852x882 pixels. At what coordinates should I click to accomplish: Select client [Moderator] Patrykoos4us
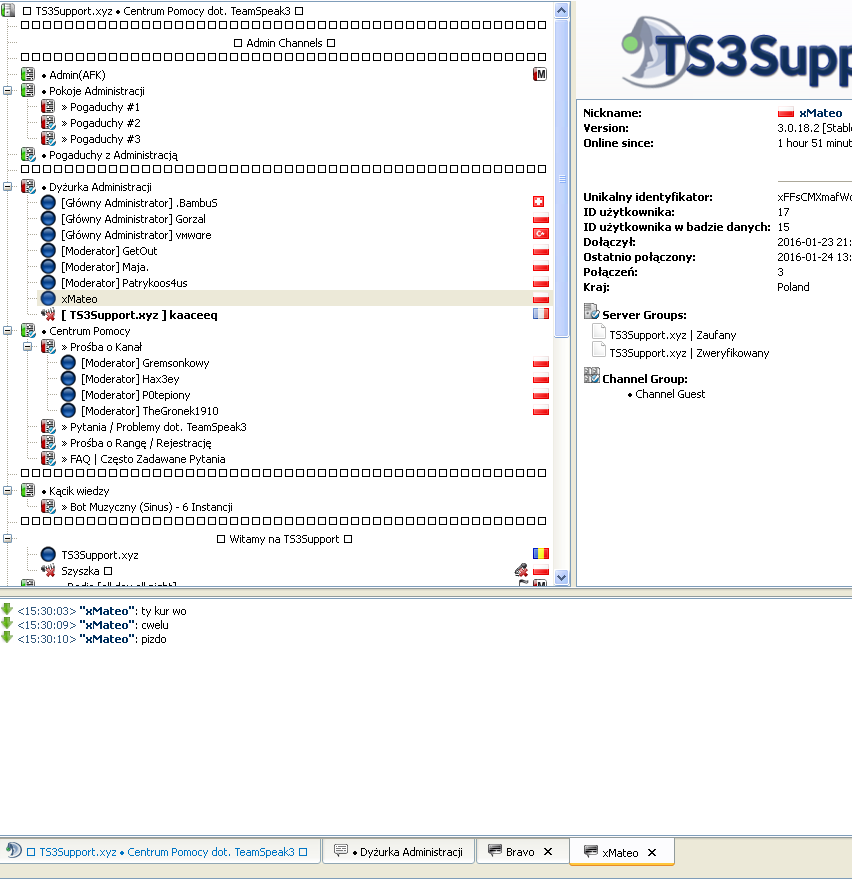124,283
